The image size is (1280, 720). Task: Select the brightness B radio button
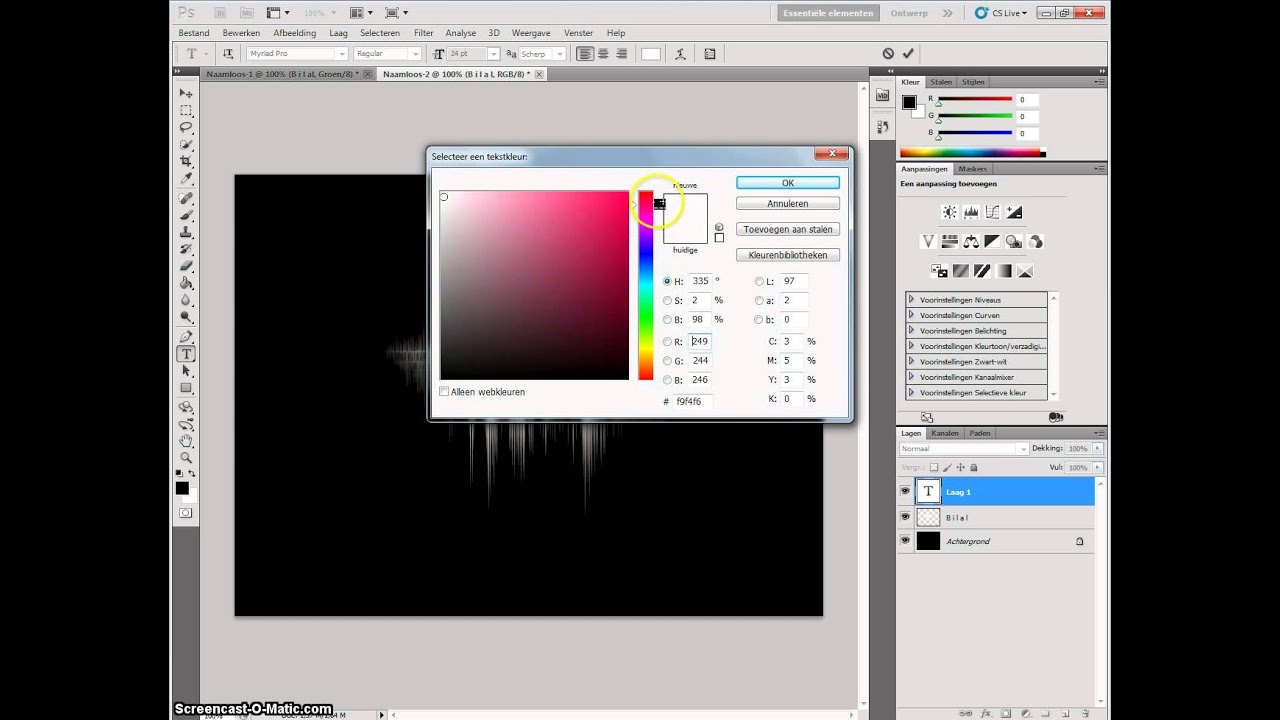coord(667,320)
